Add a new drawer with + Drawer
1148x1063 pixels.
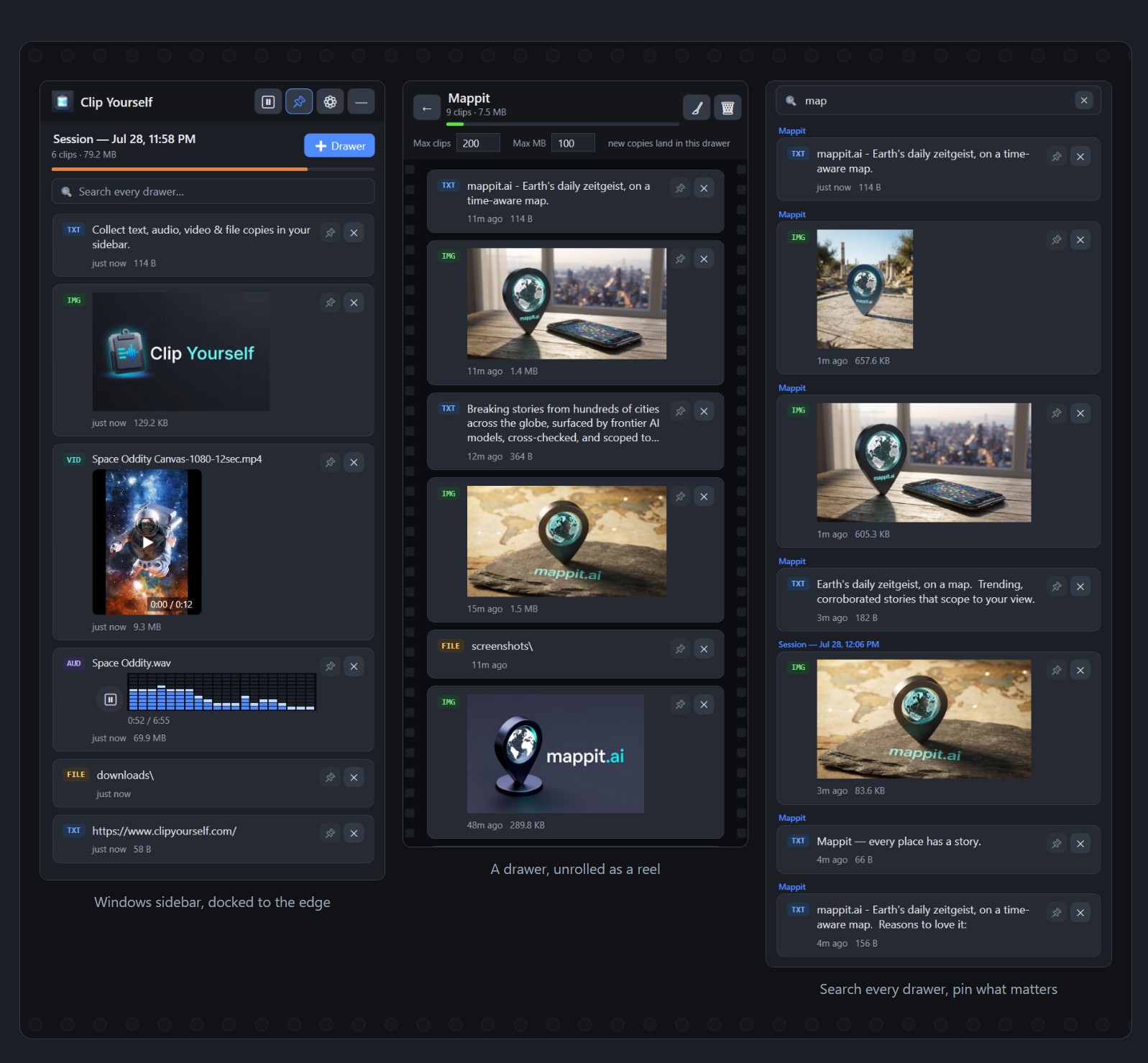[x=339, y=146]
